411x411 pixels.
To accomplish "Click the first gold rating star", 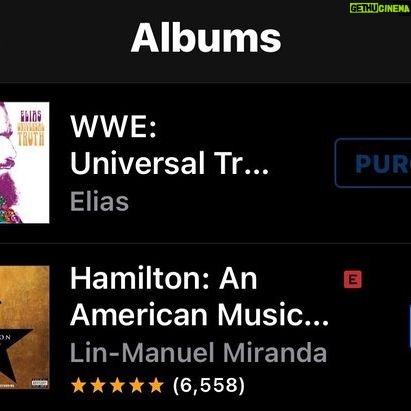I will click(x=78, y=385).
